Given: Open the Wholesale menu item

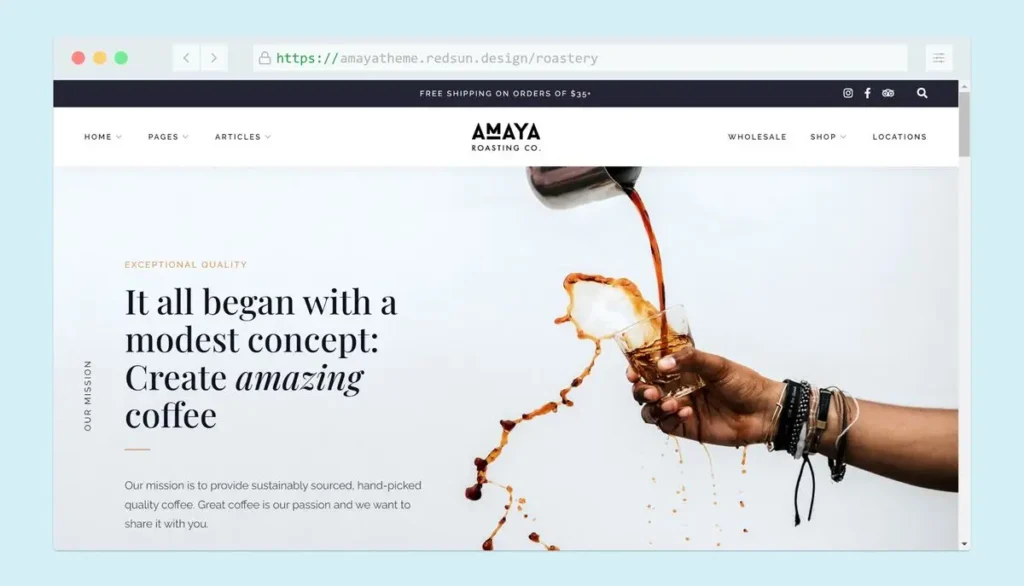Looking at the screenshot, I should click(757, 137).
